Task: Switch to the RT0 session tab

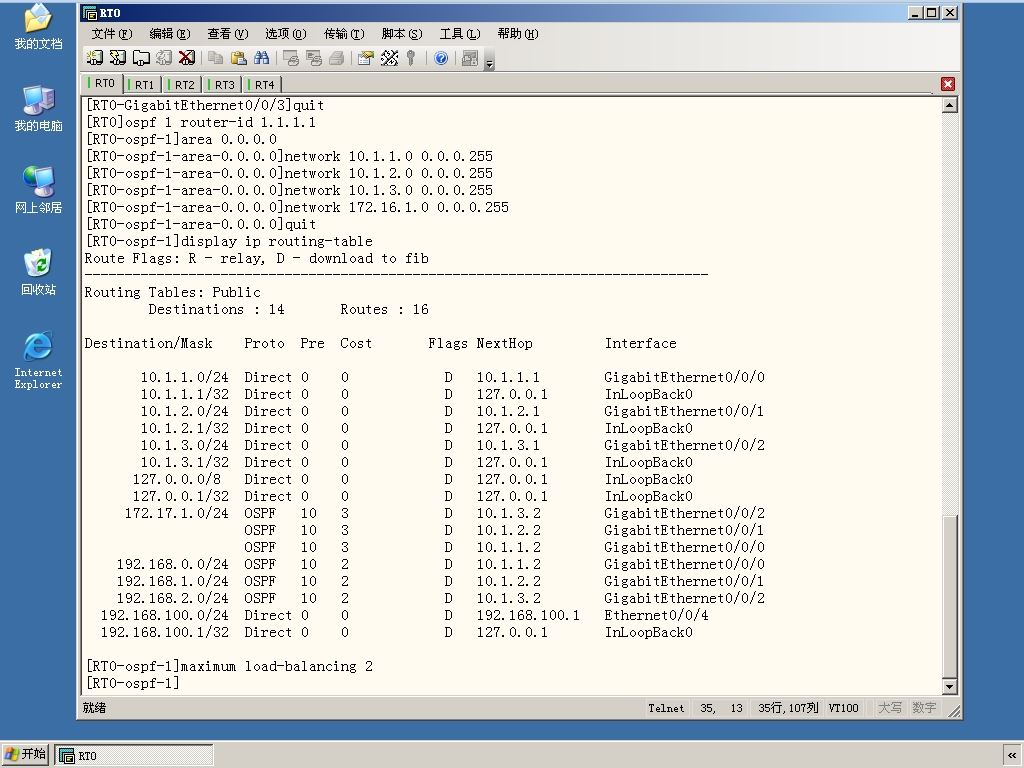Action: point(103,84)
